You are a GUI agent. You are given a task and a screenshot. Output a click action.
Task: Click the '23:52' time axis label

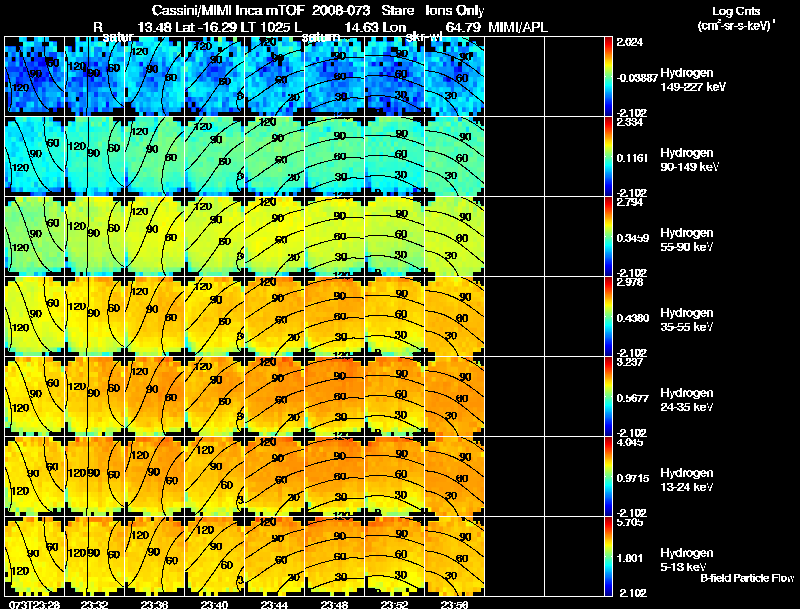(394, 604)
